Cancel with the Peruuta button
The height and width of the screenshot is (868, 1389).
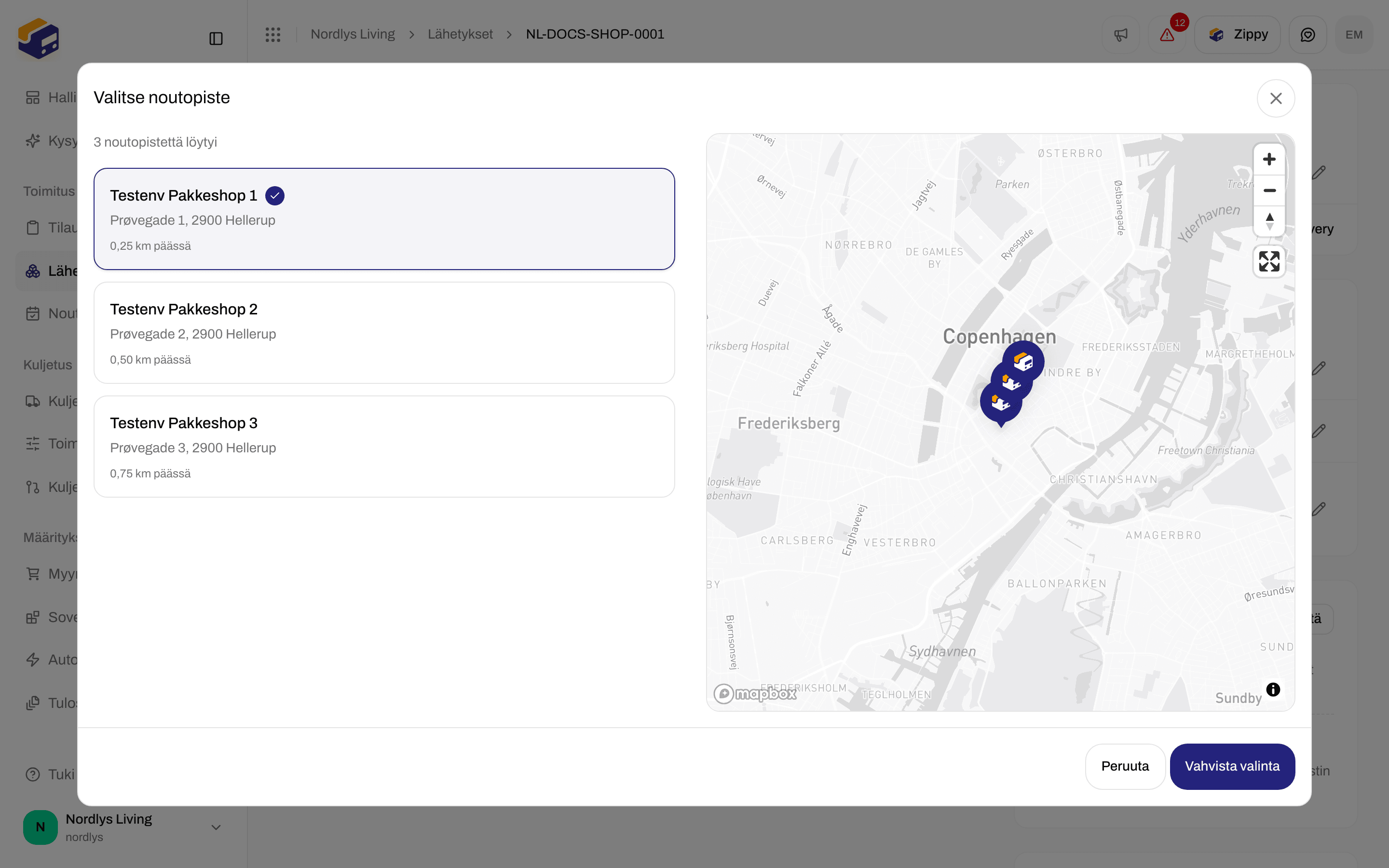pos(1124,766)
